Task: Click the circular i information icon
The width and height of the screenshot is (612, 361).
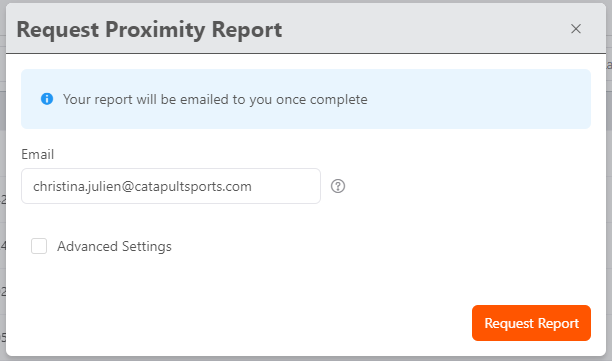Action: (x=47, y=99)
